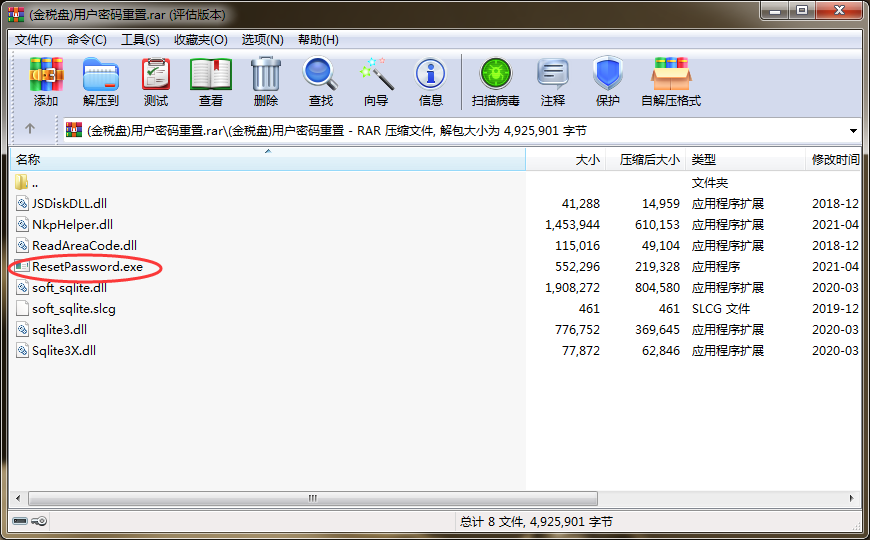Select the file sqlite3.dll
This screenshot has width=870, height=540.
pyautogui.click(x=59, y=330)
